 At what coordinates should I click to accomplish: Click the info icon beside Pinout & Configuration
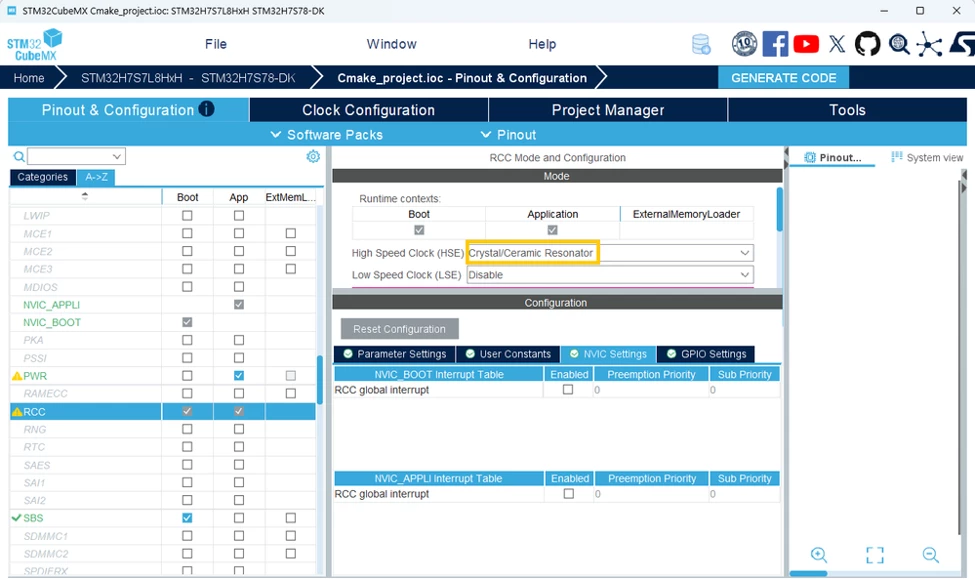tap(206, 109)
